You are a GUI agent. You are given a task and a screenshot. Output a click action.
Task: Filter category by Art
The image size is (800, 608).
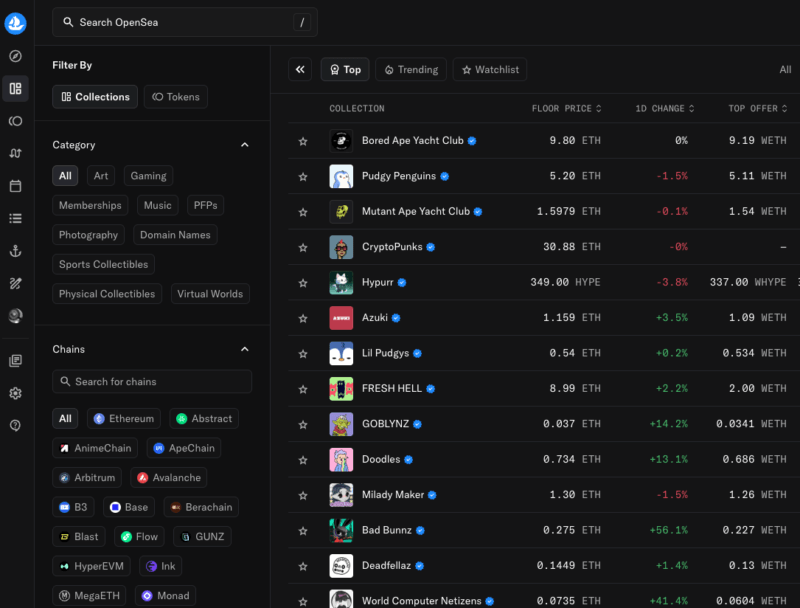(x=101, y=176)
